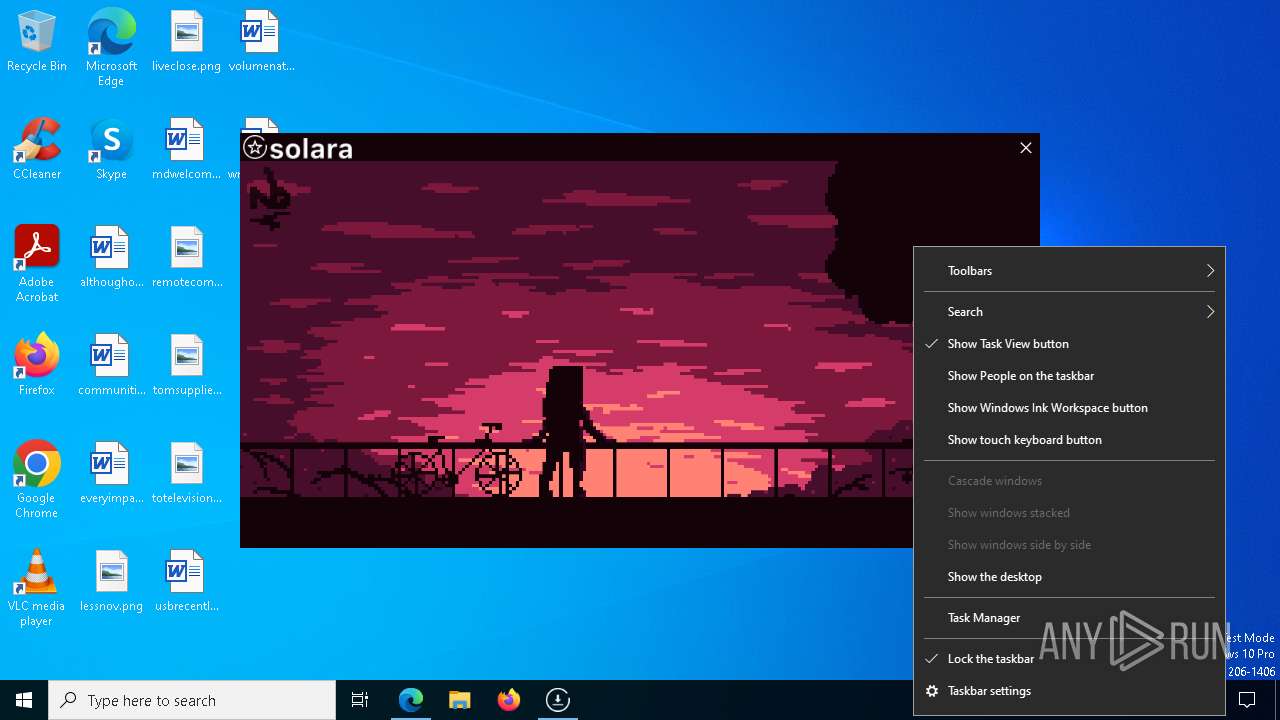Select the volumenat Word document icon
This screenshot has height=720, width=1280.
[261, 42]
